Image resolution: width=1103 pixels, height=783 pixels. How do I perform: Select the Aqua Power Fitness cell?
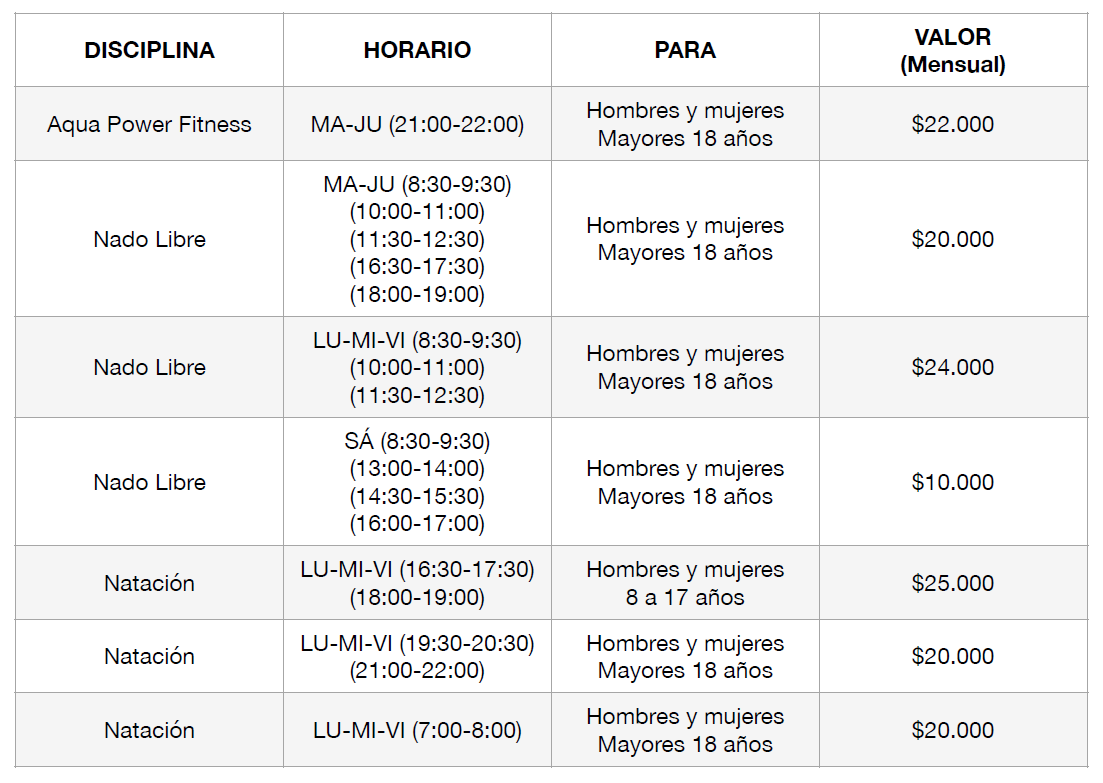pyautogui.click(x=149, y=125)
